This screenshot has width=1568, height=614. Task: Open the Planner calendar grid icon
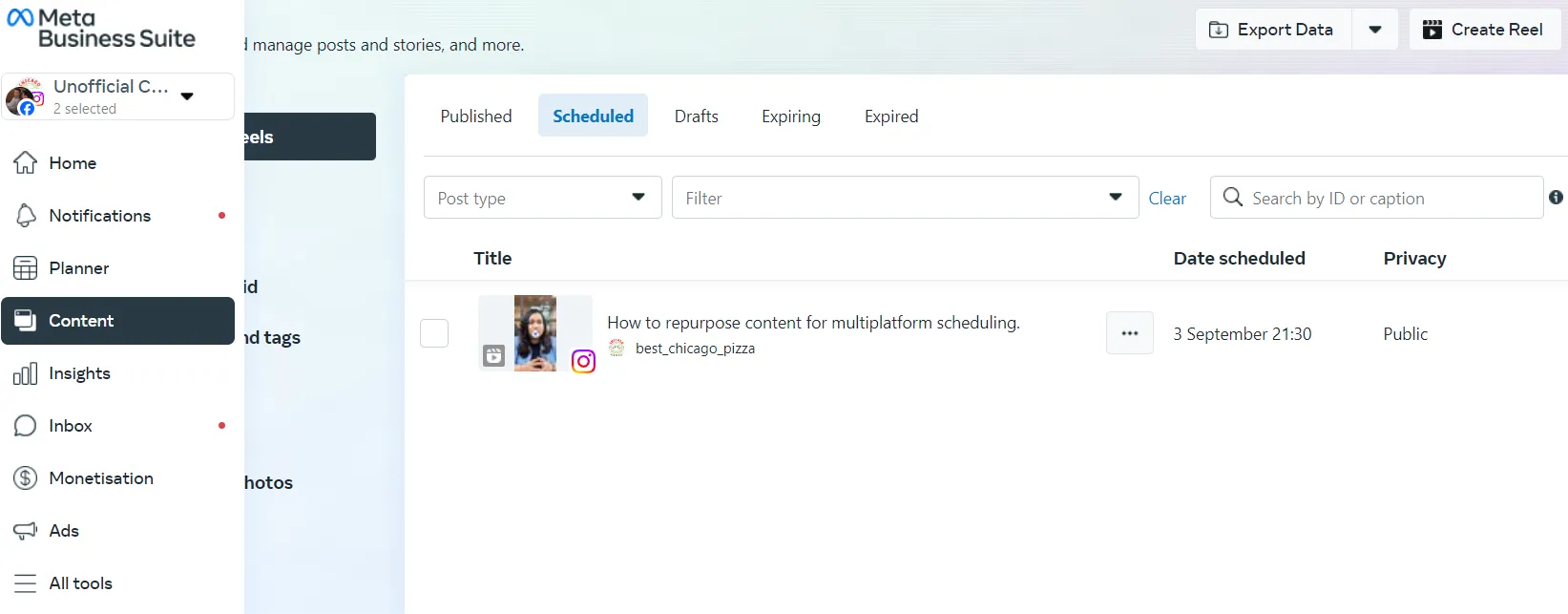pos(26,268)
